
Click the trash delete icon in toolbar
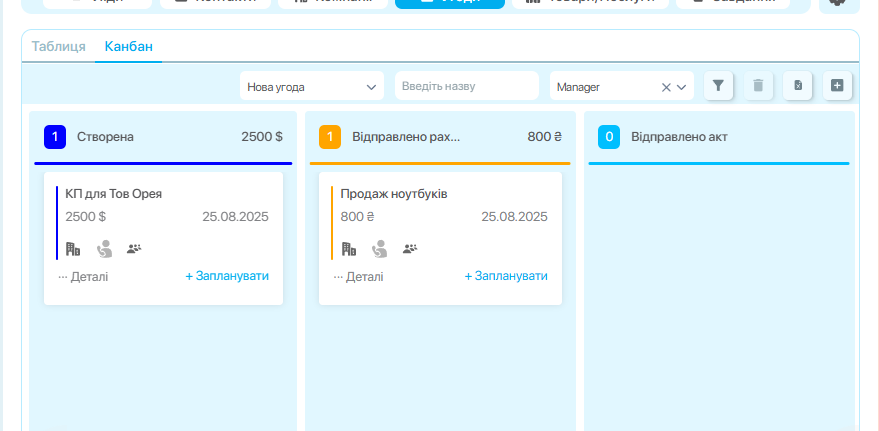758,86
